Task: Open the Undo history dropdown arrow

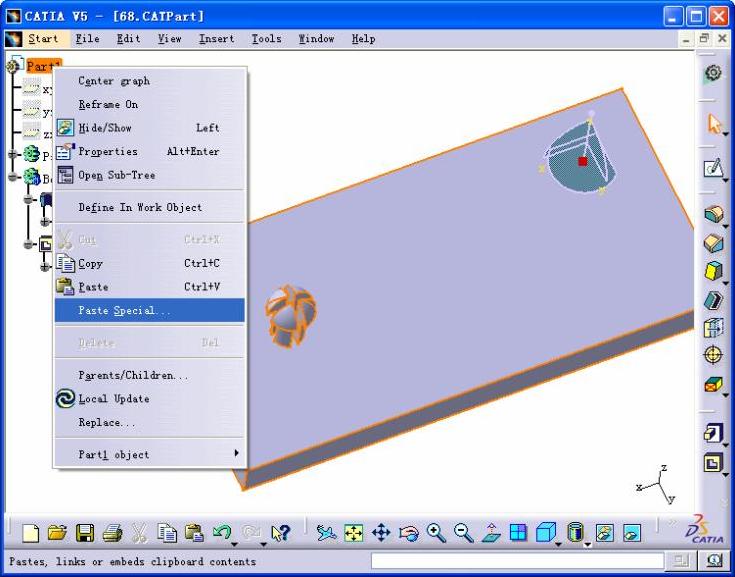Action: point(234,544)
